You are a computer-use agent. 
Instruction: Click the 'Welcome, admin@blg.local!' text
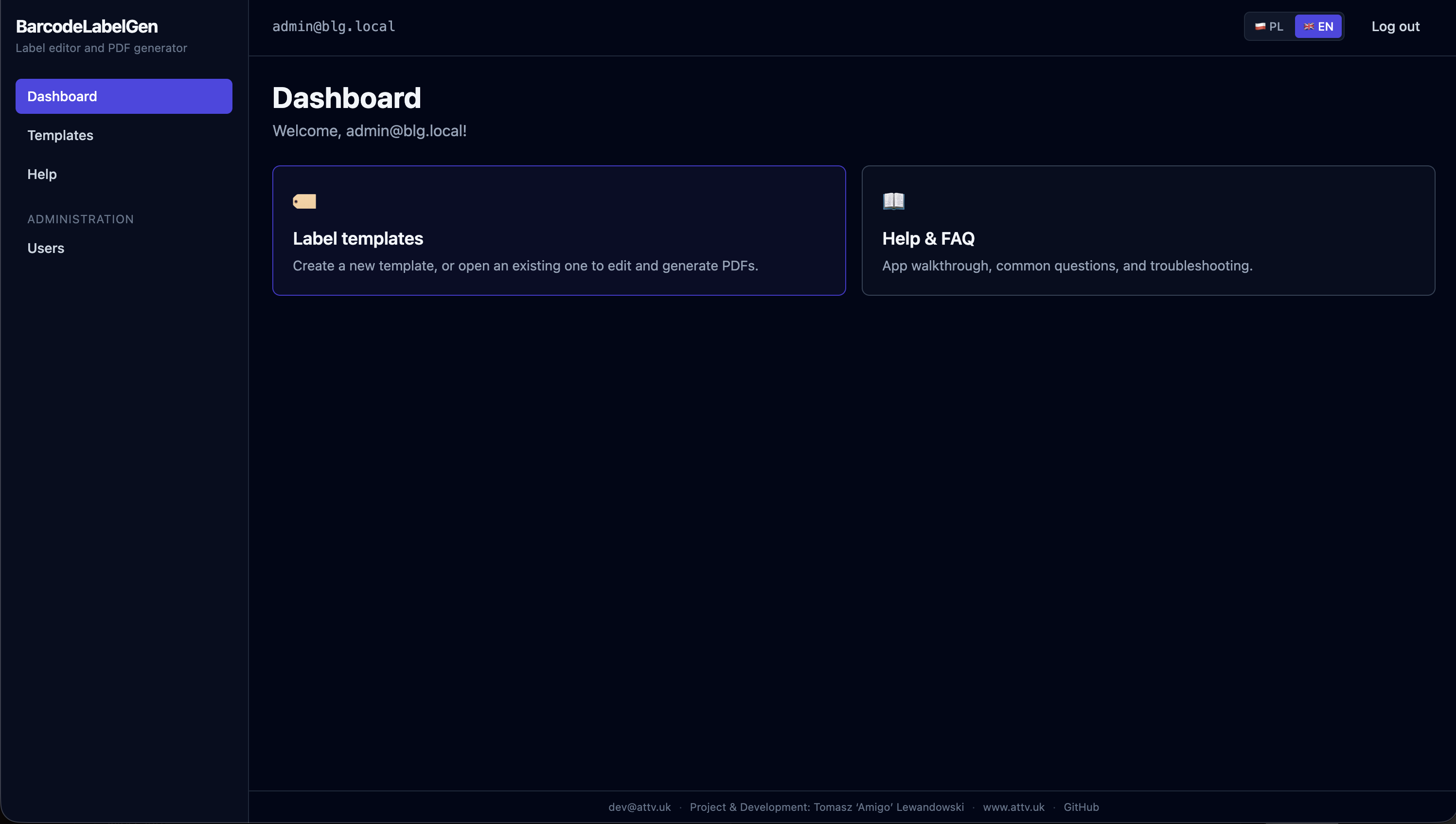coord(370,131)
